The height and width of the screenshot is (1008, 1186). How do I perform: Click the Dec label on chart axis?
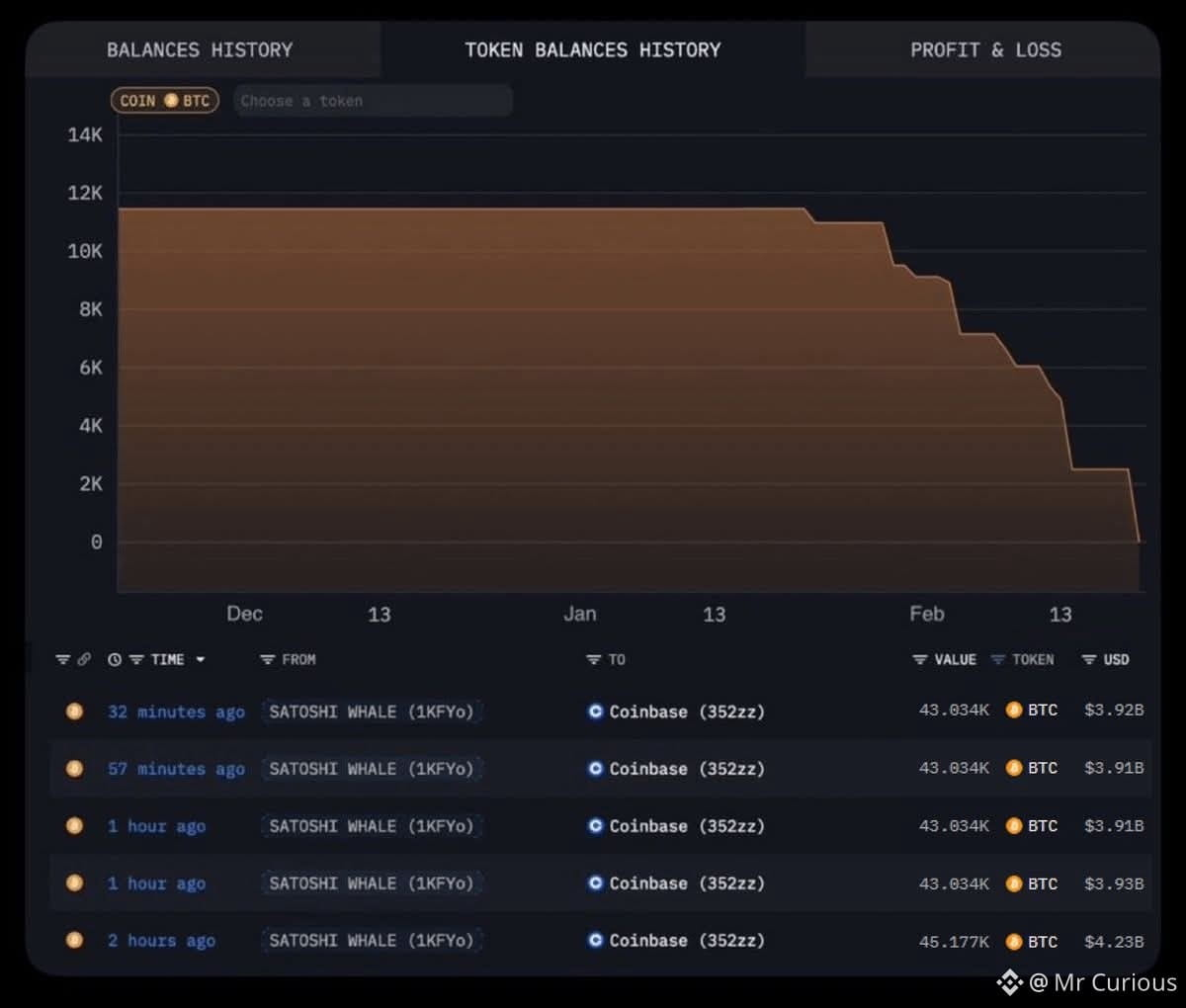click(x=245, y=614)
